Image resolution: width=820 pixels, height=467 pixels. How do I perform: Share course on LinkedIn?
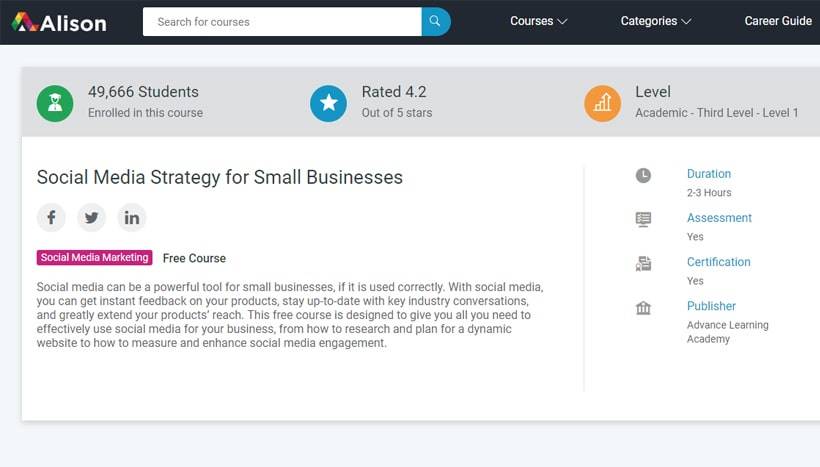132,217
